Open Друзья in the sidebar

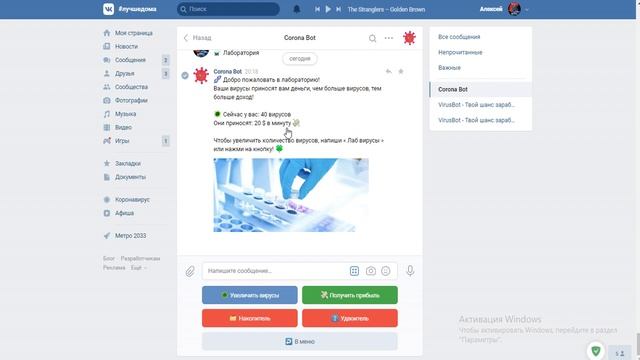(124, 73)
